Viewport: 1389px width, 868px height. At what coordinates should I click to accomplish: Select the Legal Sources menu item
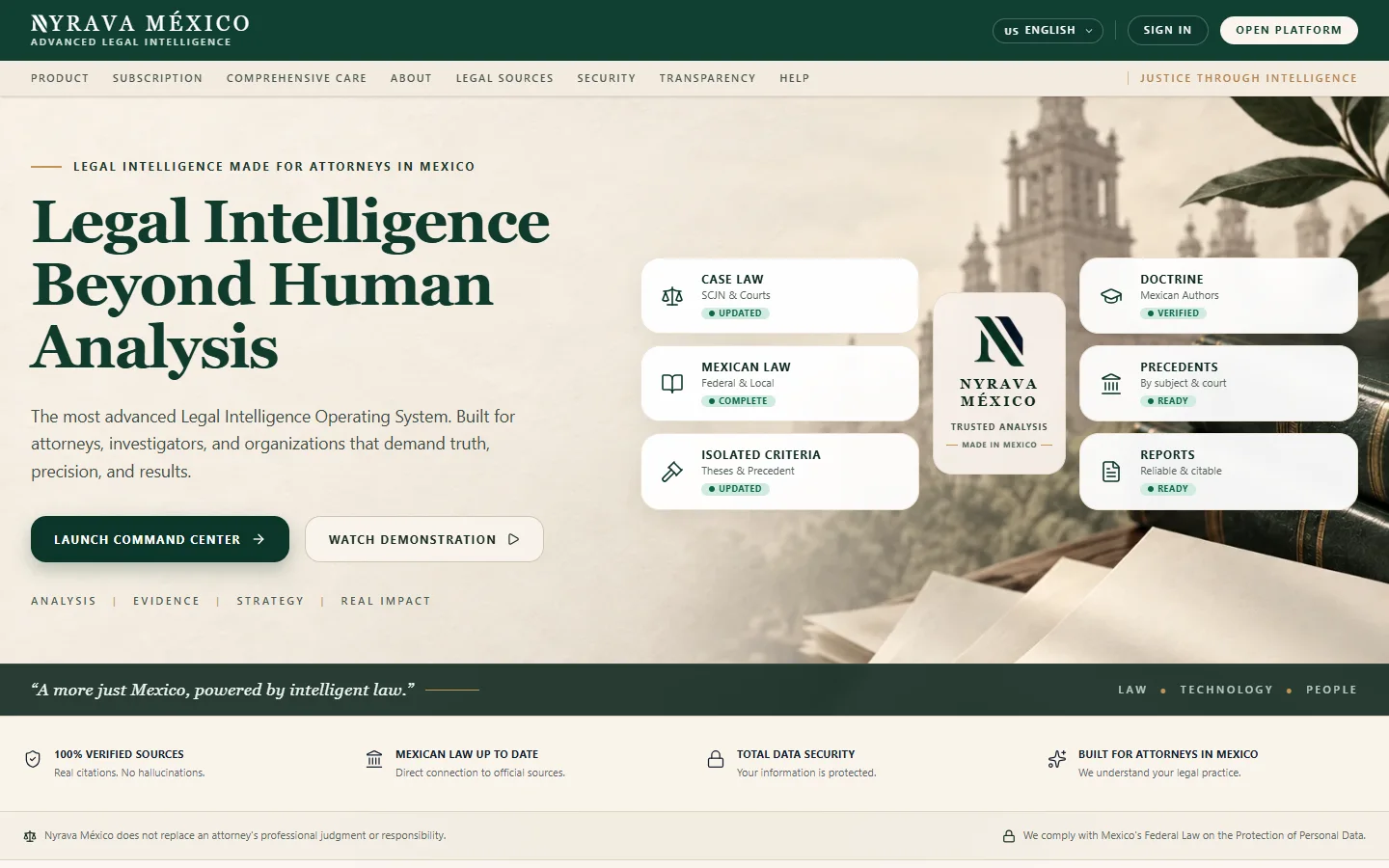[x=504, y=78]
